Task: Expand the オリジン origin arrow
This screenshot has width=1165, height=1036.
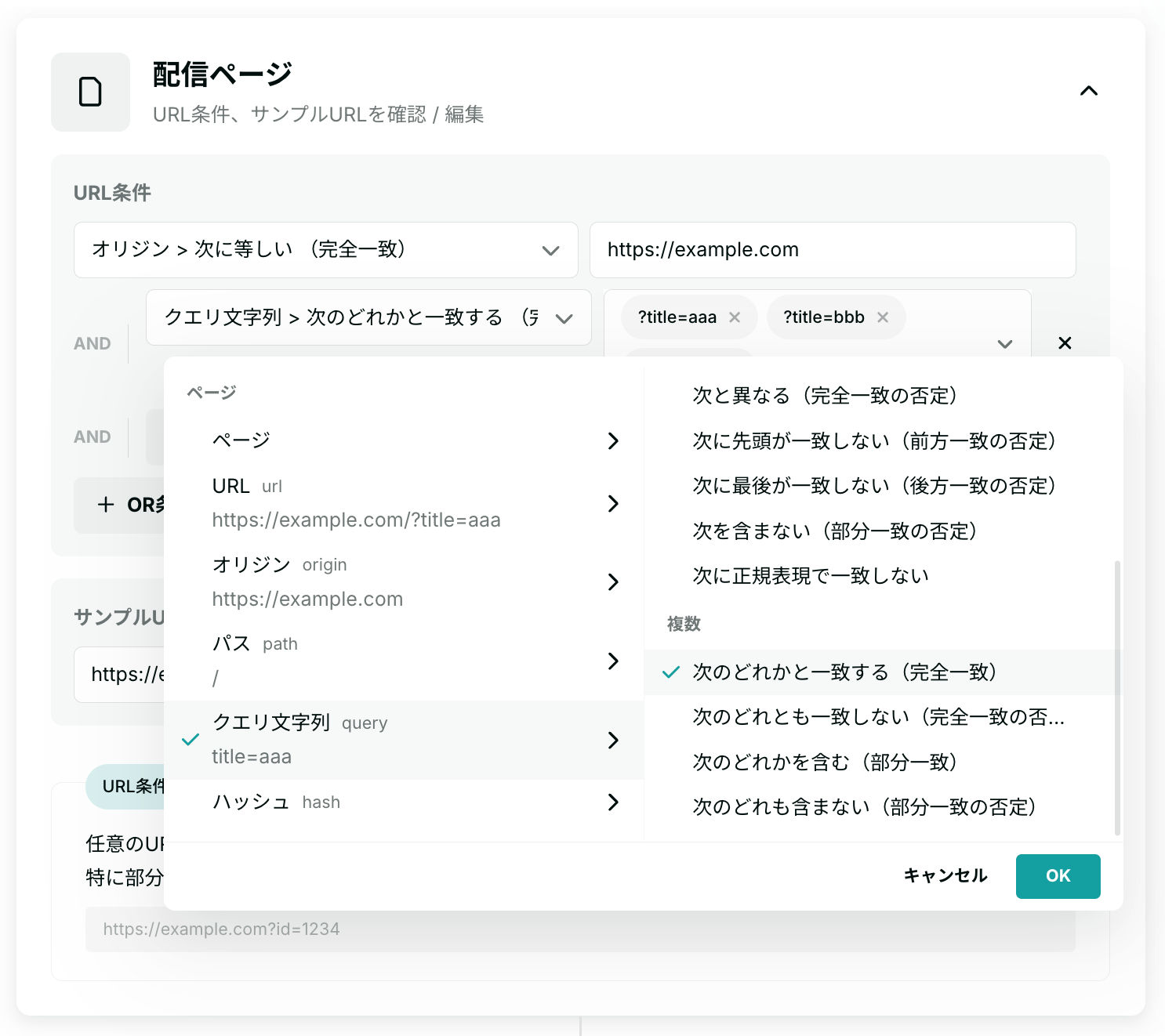Action: (x=613, y=581)
